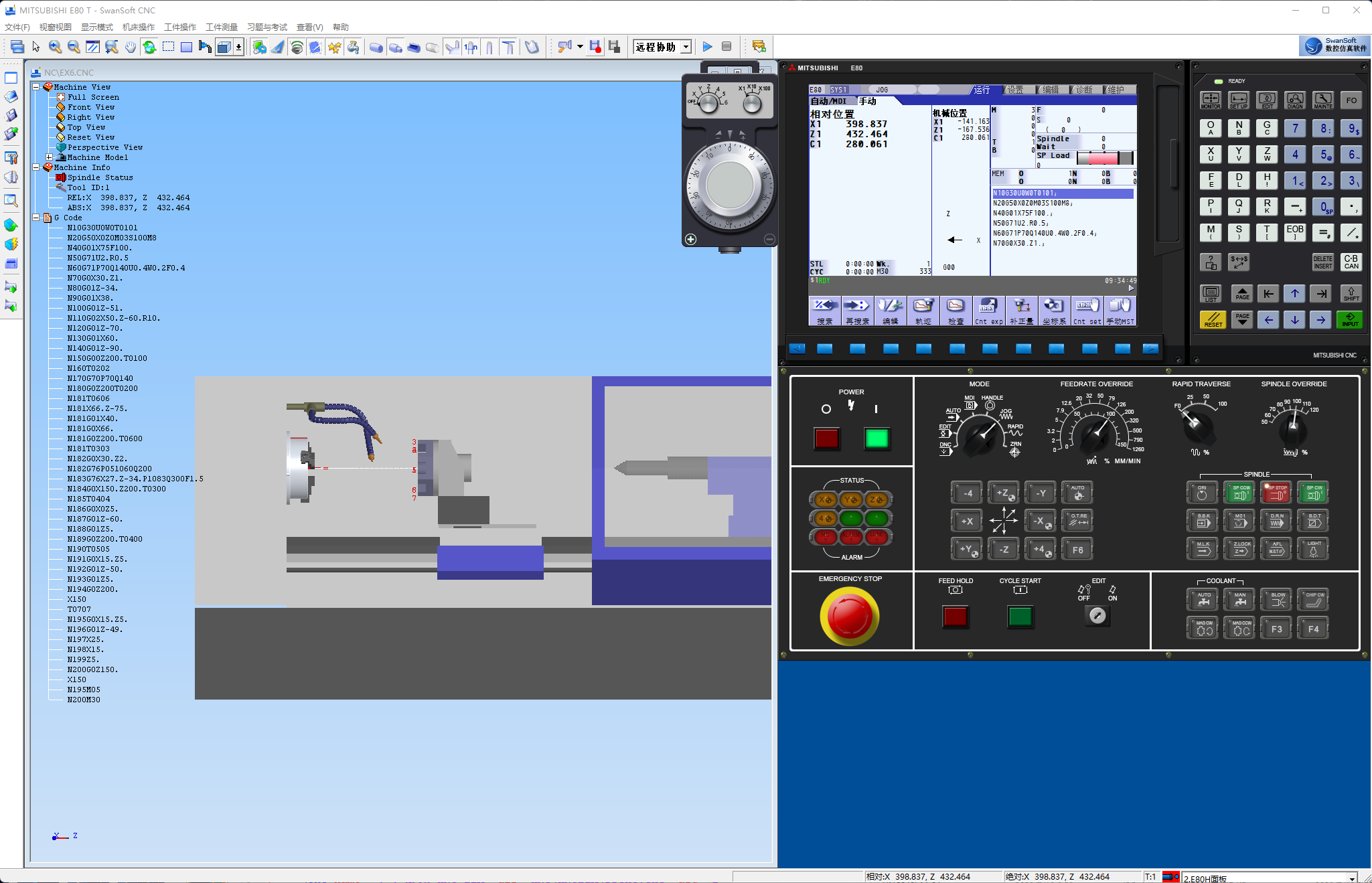
Task: Click the zoom in magnifier toolbar icon
Action: (x=55, y=47)
